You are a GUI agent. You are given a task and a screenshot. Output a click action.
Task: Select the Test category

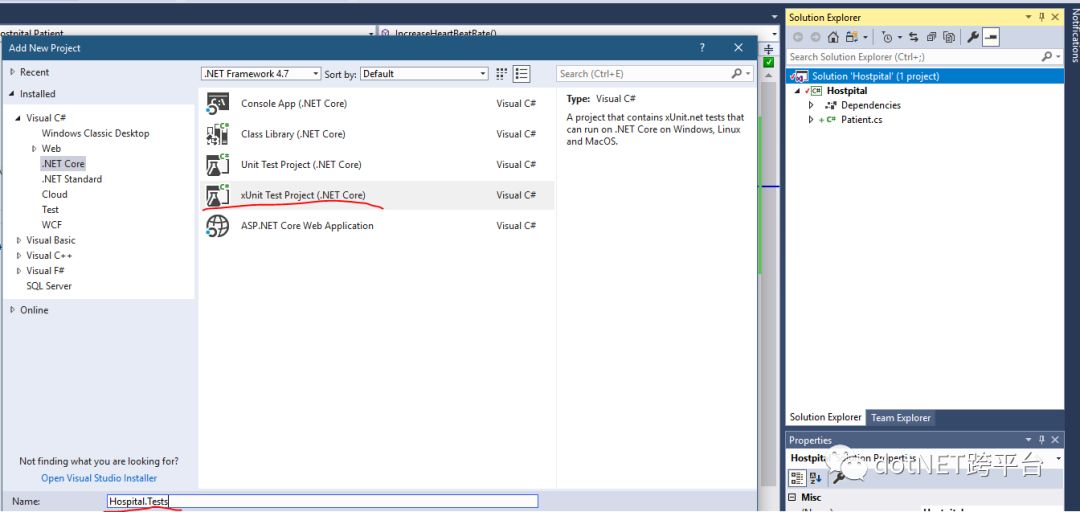pyautogui.click(x=50, y=209)
